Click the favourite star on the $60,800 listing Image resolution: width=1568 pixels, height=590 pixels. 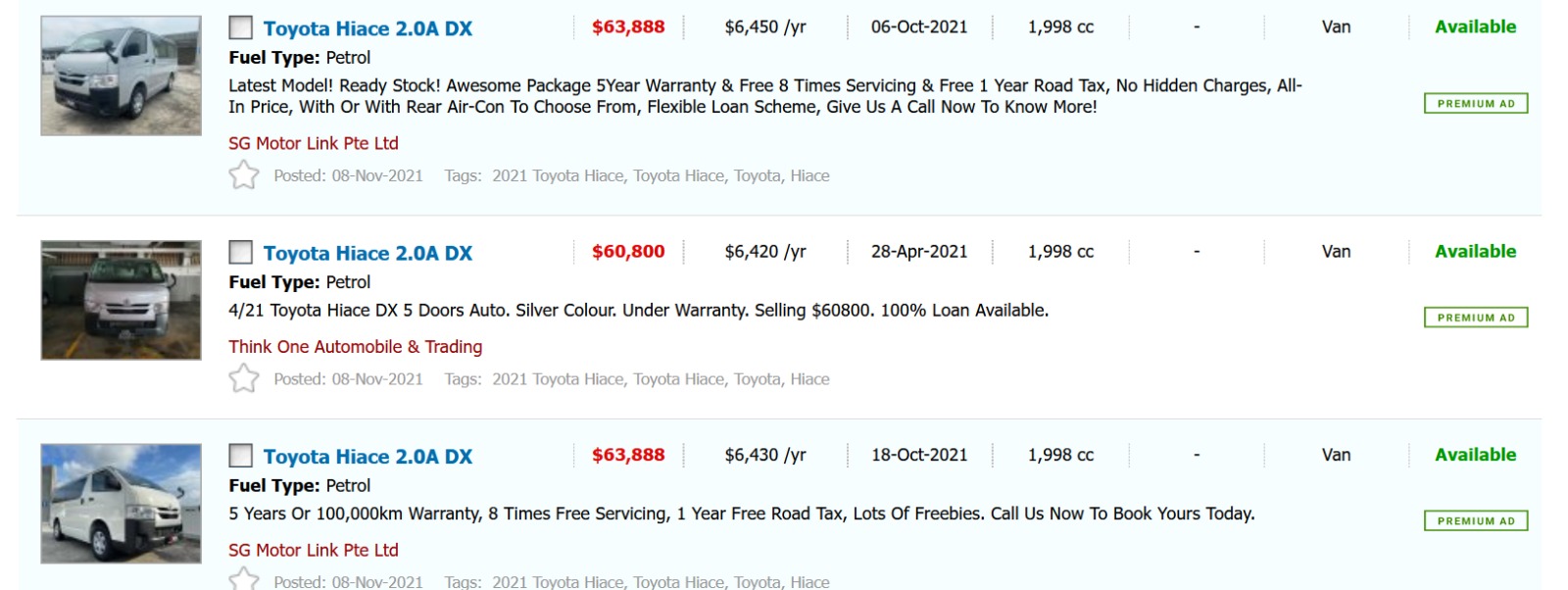click(x=244, y=378)
